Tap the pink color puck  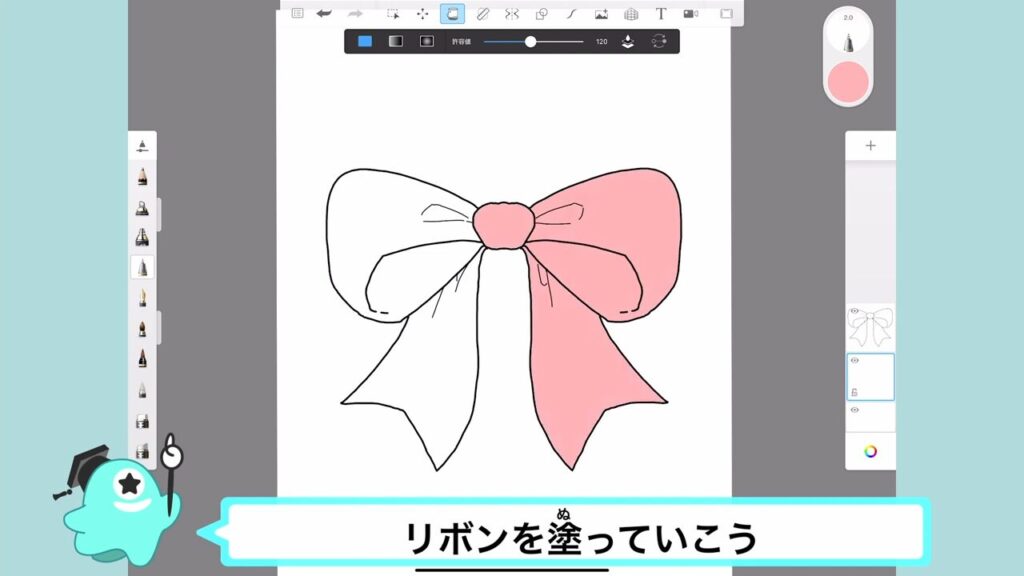(847, 81)
